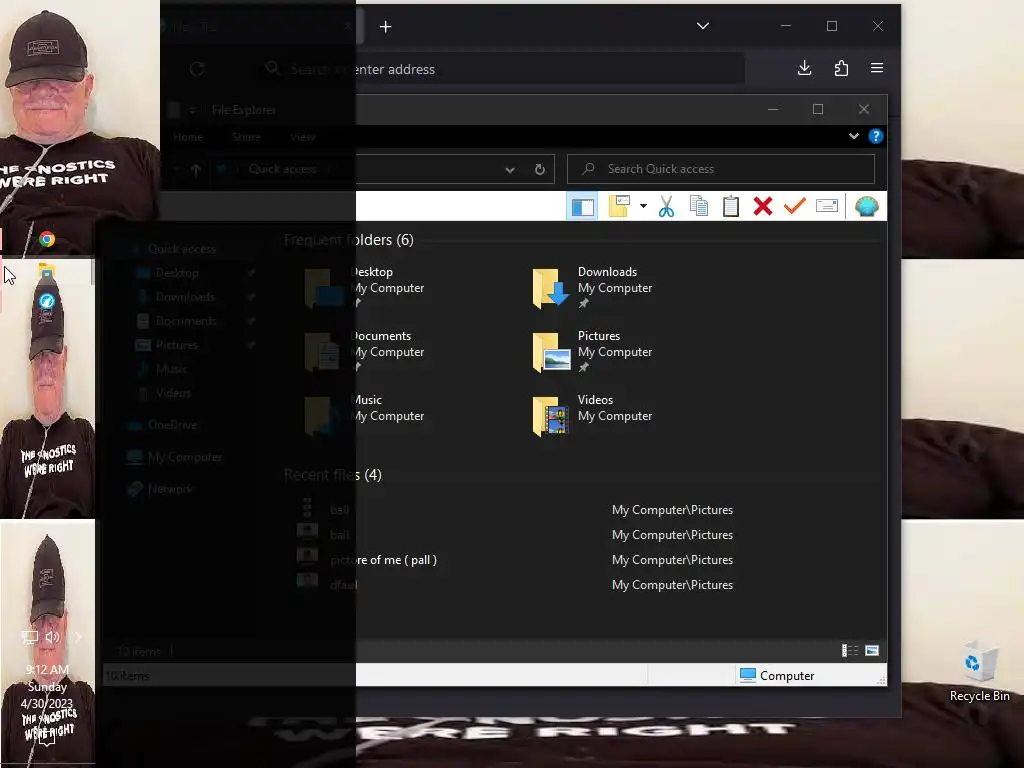Click the Copy icon in toolbar
The height and width of the screenshot is (768, 1024).
[699, 206]
